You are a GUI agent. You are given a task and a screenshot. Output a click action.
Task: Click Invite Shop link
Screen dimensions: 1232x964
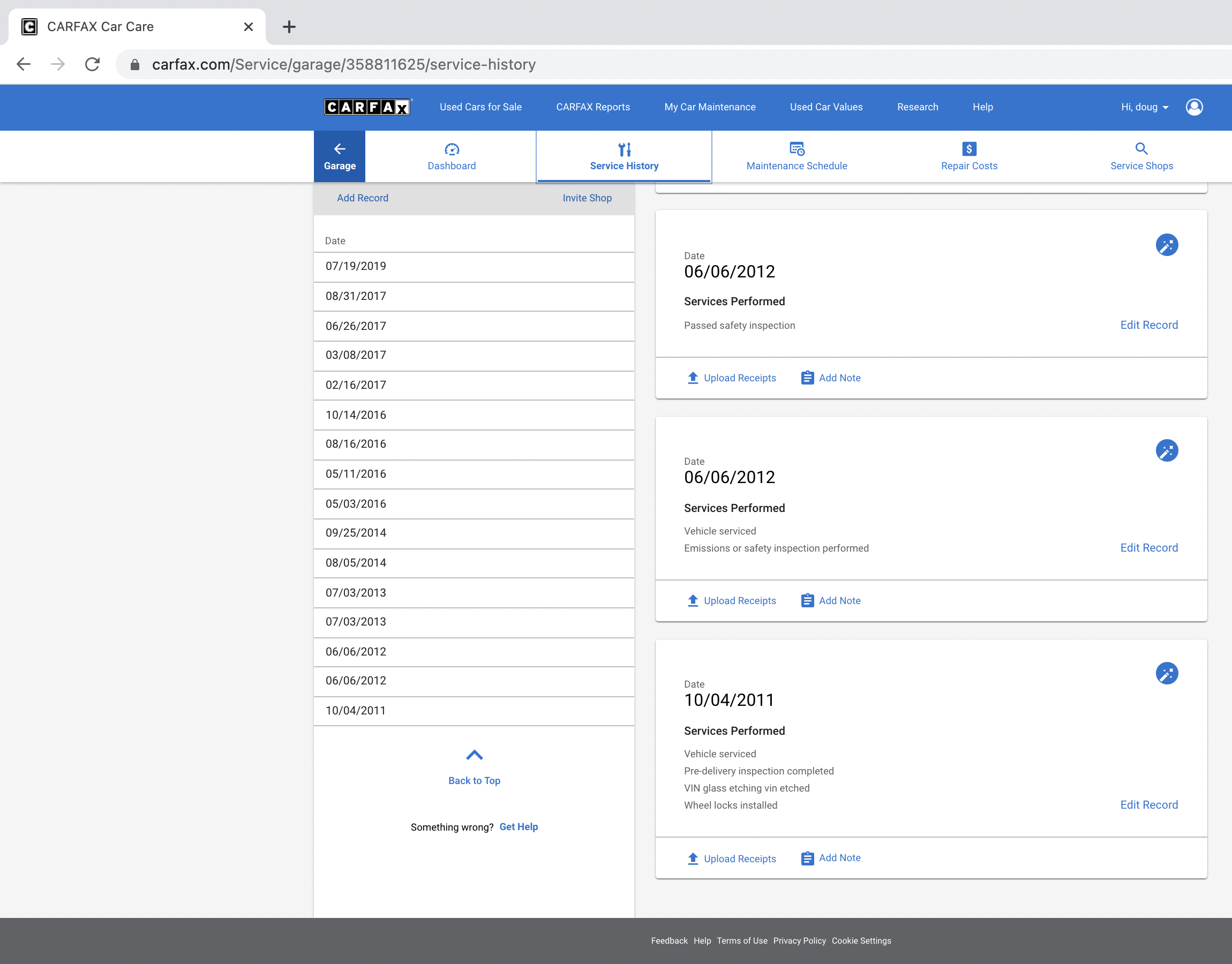587,198
